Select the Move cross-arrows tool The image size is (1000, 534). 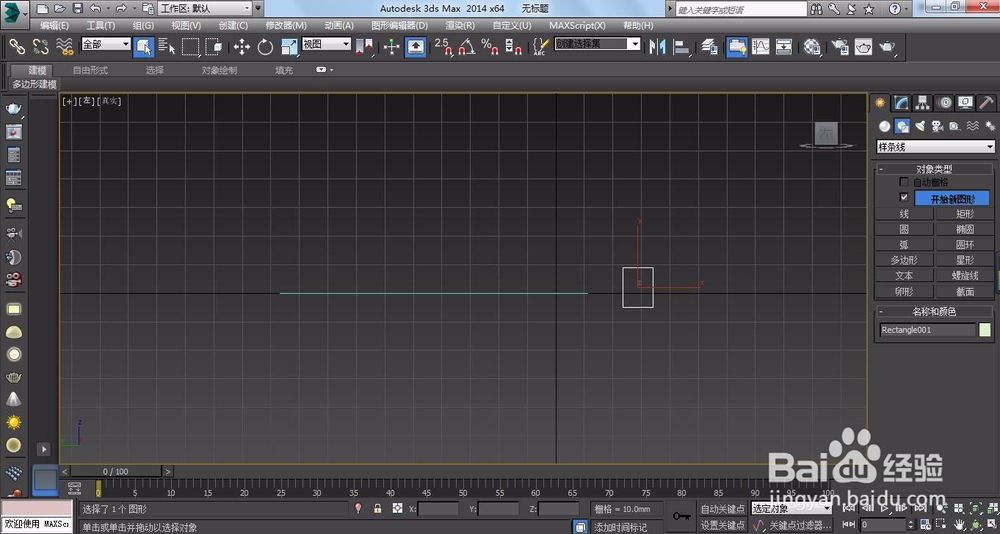(242, 47)
